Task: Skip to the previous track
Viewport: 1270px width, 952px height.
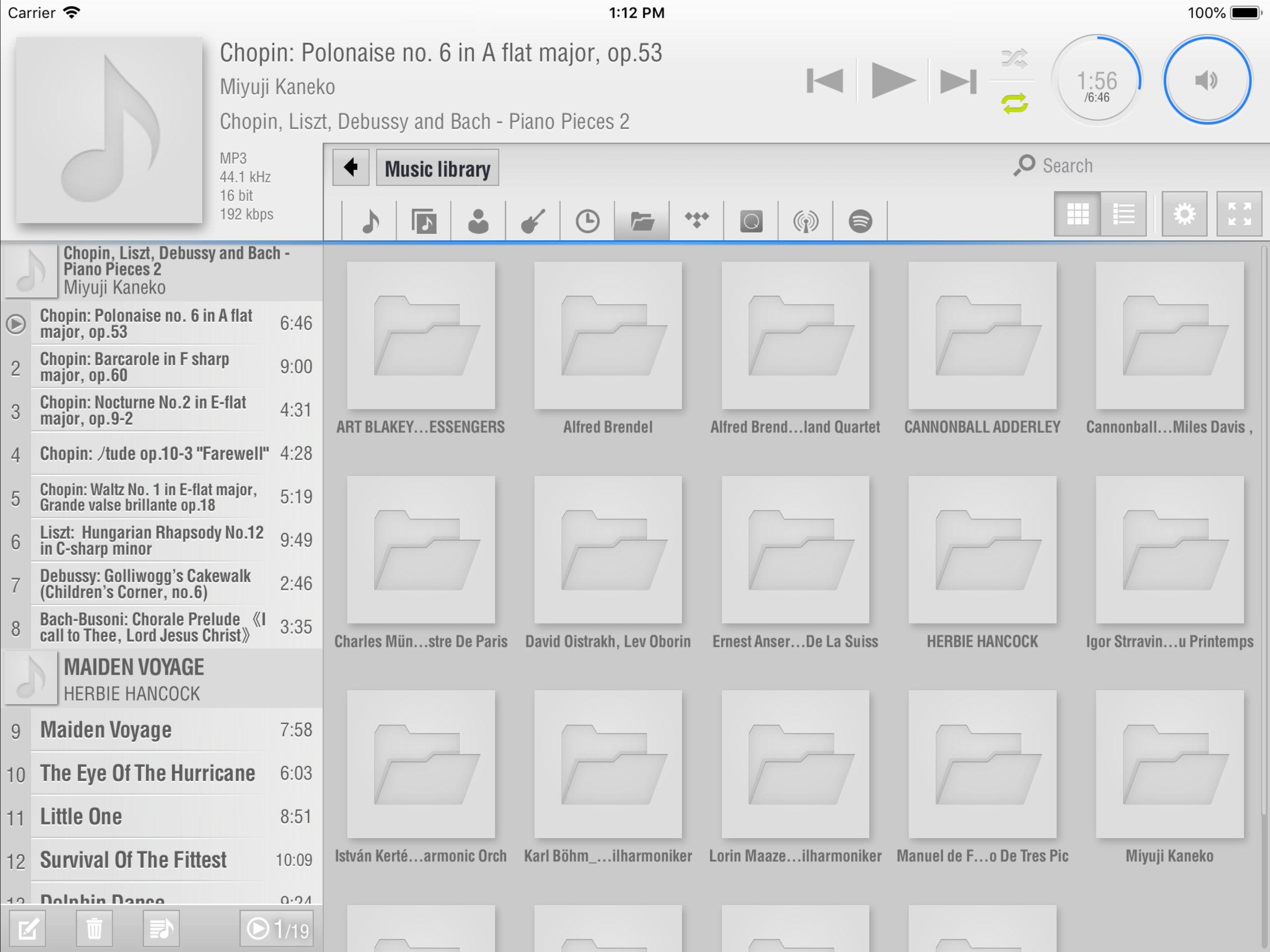Action: click(825, 80)
